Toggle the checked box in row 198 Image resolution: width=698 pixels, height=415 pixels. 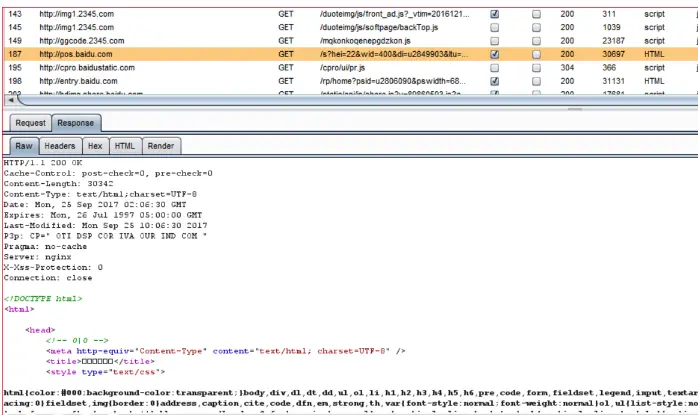point(495,81)
